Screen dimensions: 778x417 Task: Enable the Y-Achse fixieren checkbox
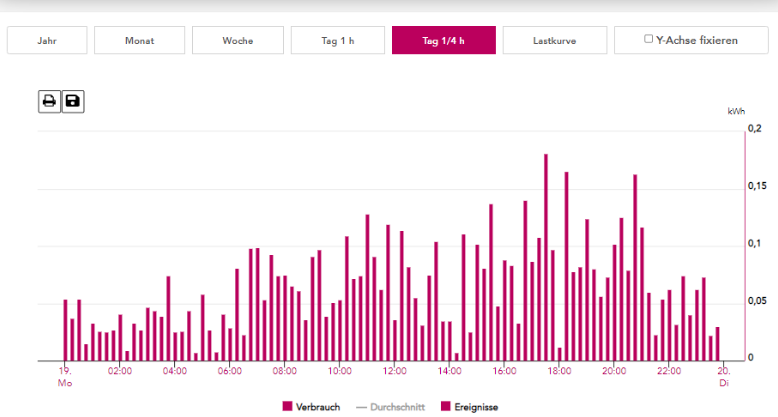click(649, 40)
